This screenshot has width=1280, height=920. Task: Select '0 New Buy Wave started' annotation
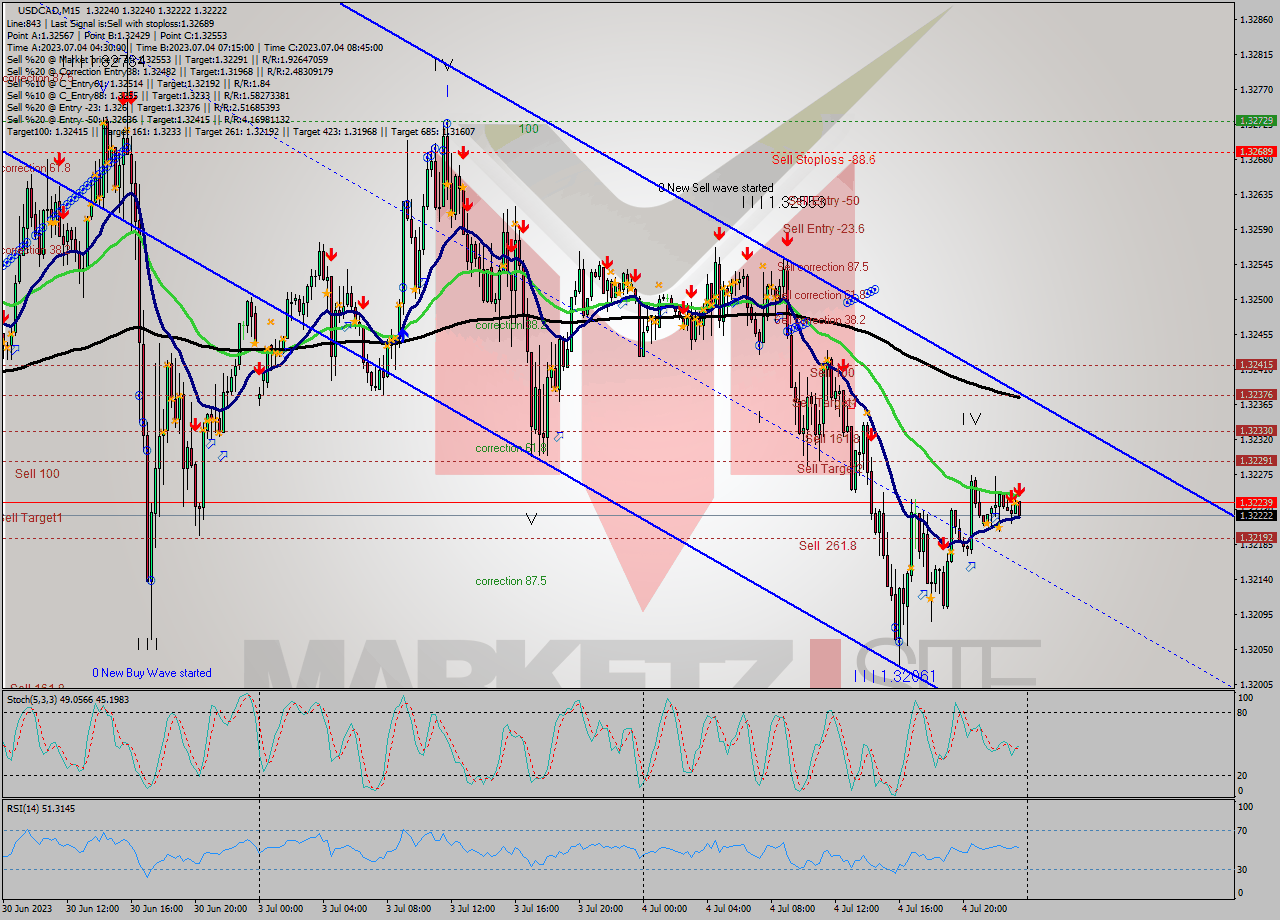point(152,673)
